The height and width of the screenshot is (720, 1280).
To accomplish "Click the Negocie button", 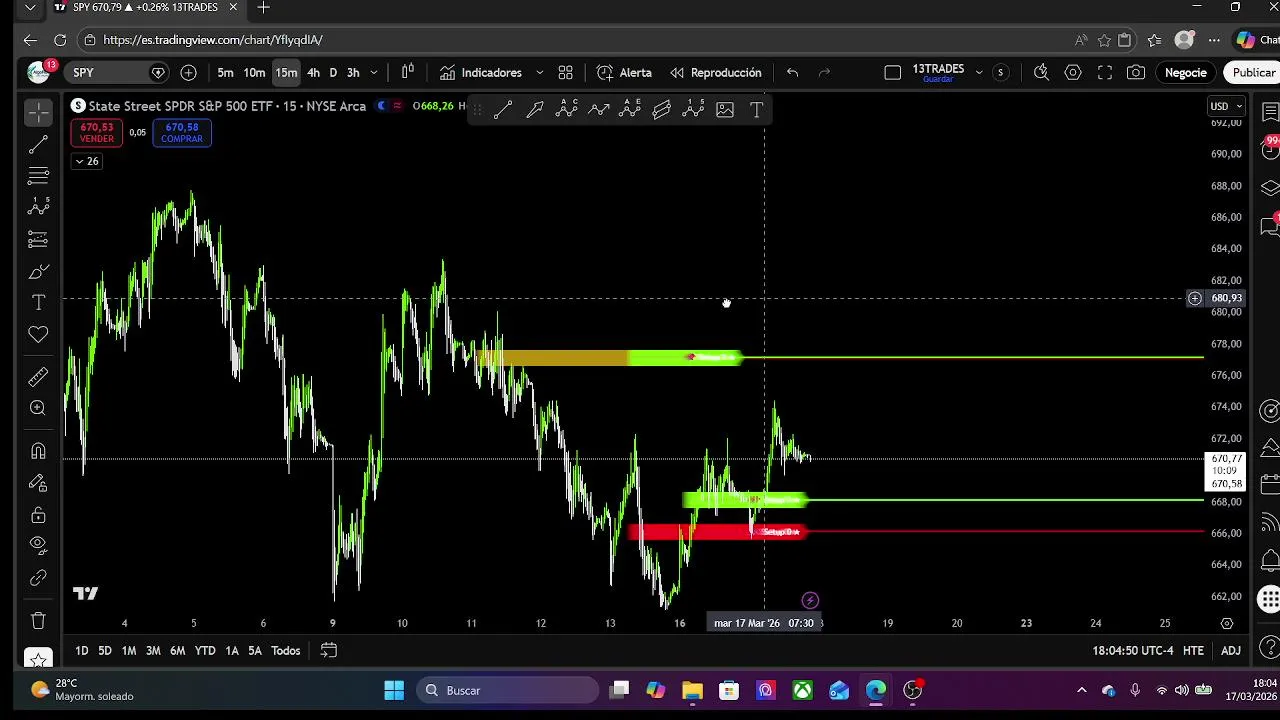I will coord(1186,72).
